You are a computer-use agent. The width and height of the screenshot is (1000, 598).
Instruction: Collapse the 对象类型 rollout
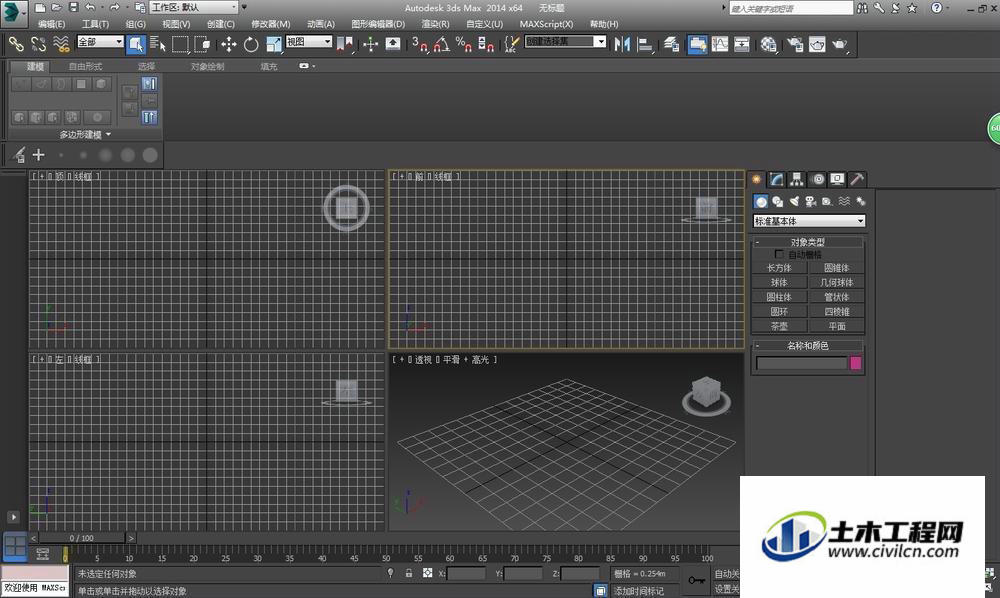tap(807, 242)
